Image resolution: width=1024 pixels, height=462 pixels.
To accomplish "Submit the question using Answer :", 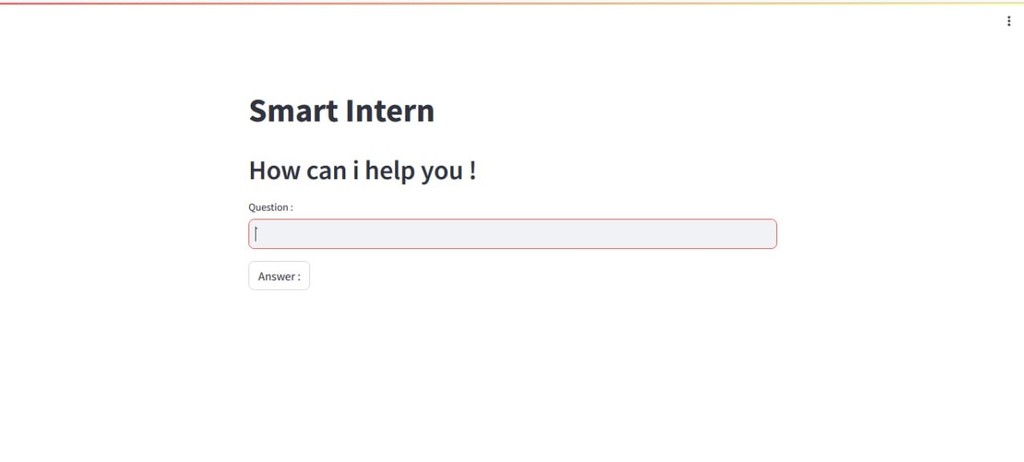I will [279, 276].
